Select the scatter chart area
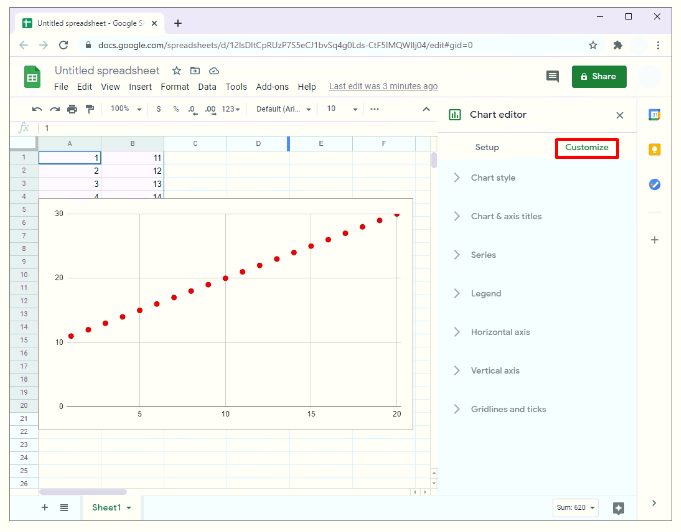681x532 pixels. point(225,314)
